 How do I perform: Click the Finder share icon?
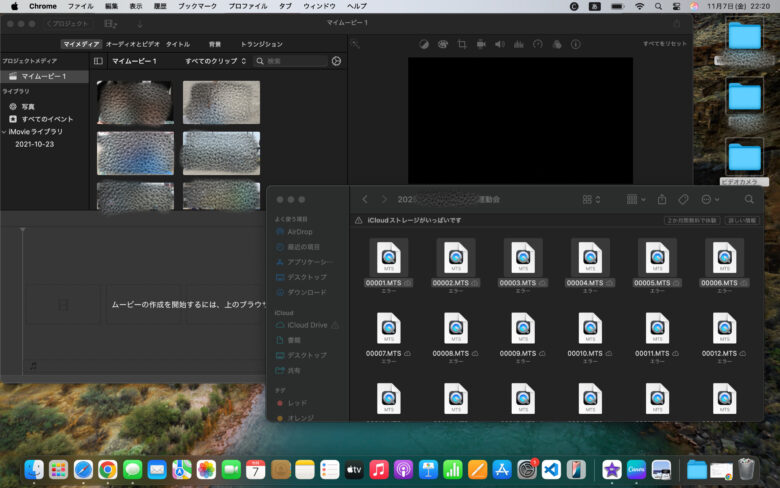pyautogui.click(x=661, y=199)
